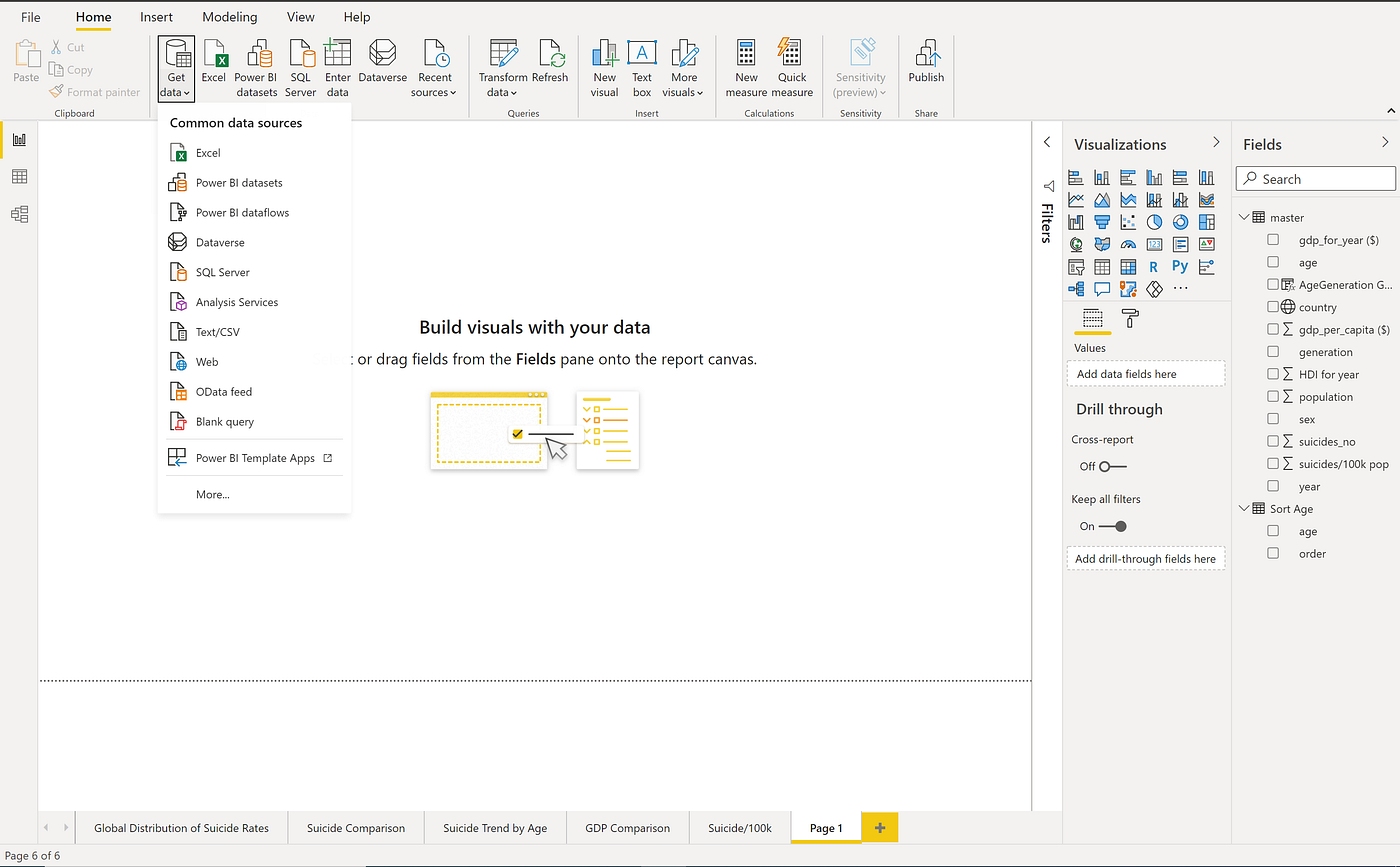Viewport: 1400px width, 867px height.
Task: Collapse the Visualizations pane chevron
Action: click(x=1216, y=143)
